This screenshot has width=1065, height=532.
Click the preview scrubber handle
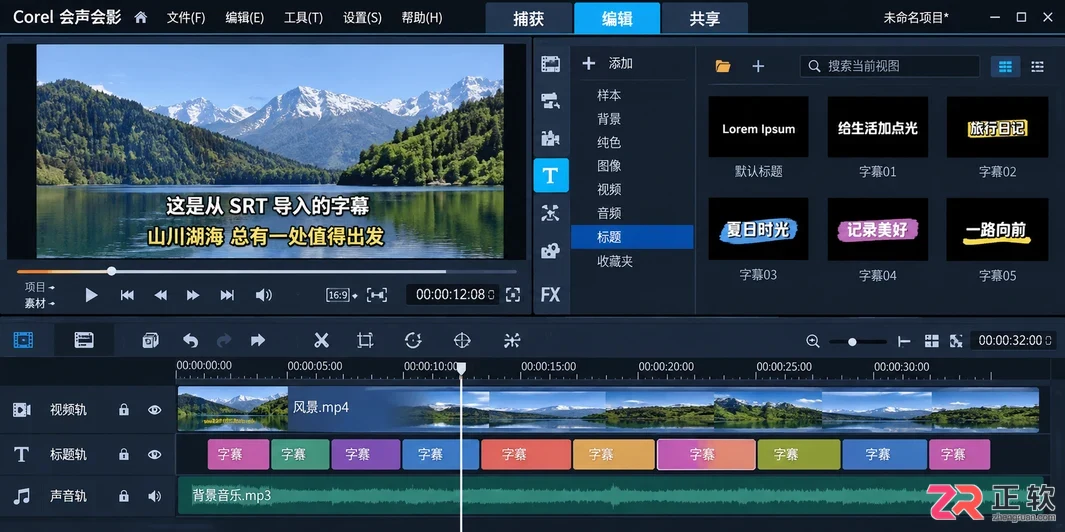pos(111,271)
